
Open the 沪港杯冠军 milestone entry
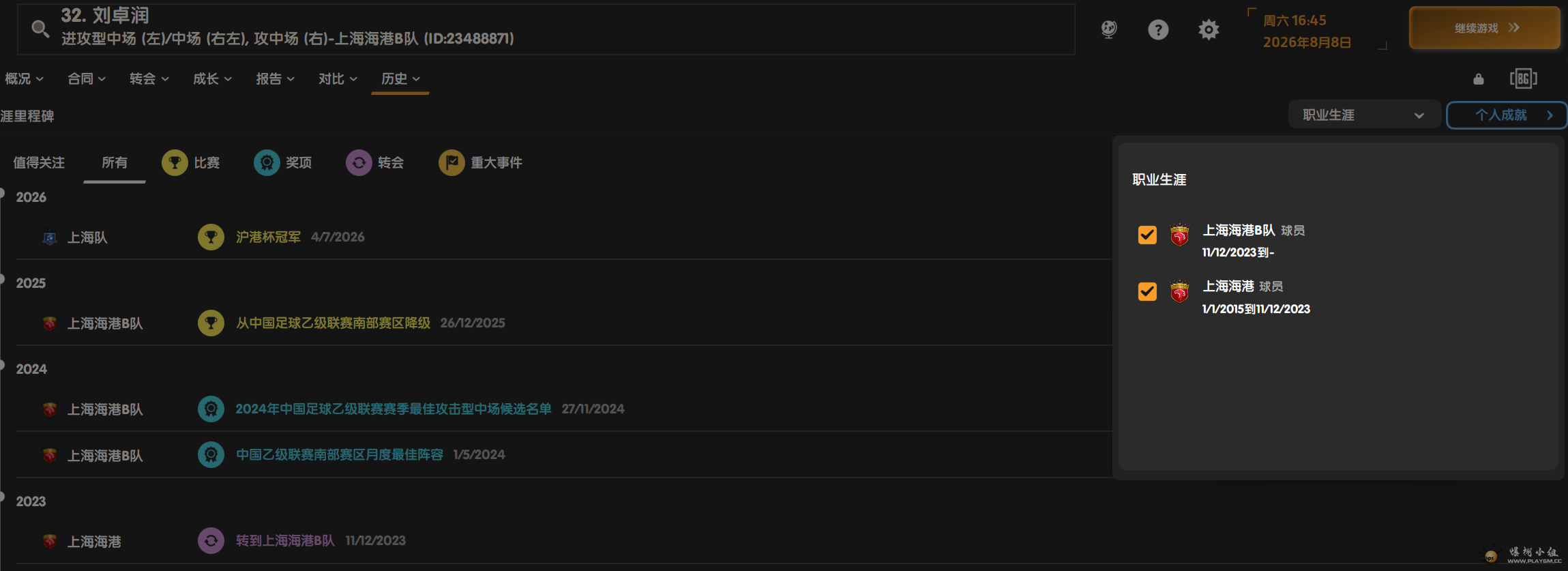coord(268,237)
